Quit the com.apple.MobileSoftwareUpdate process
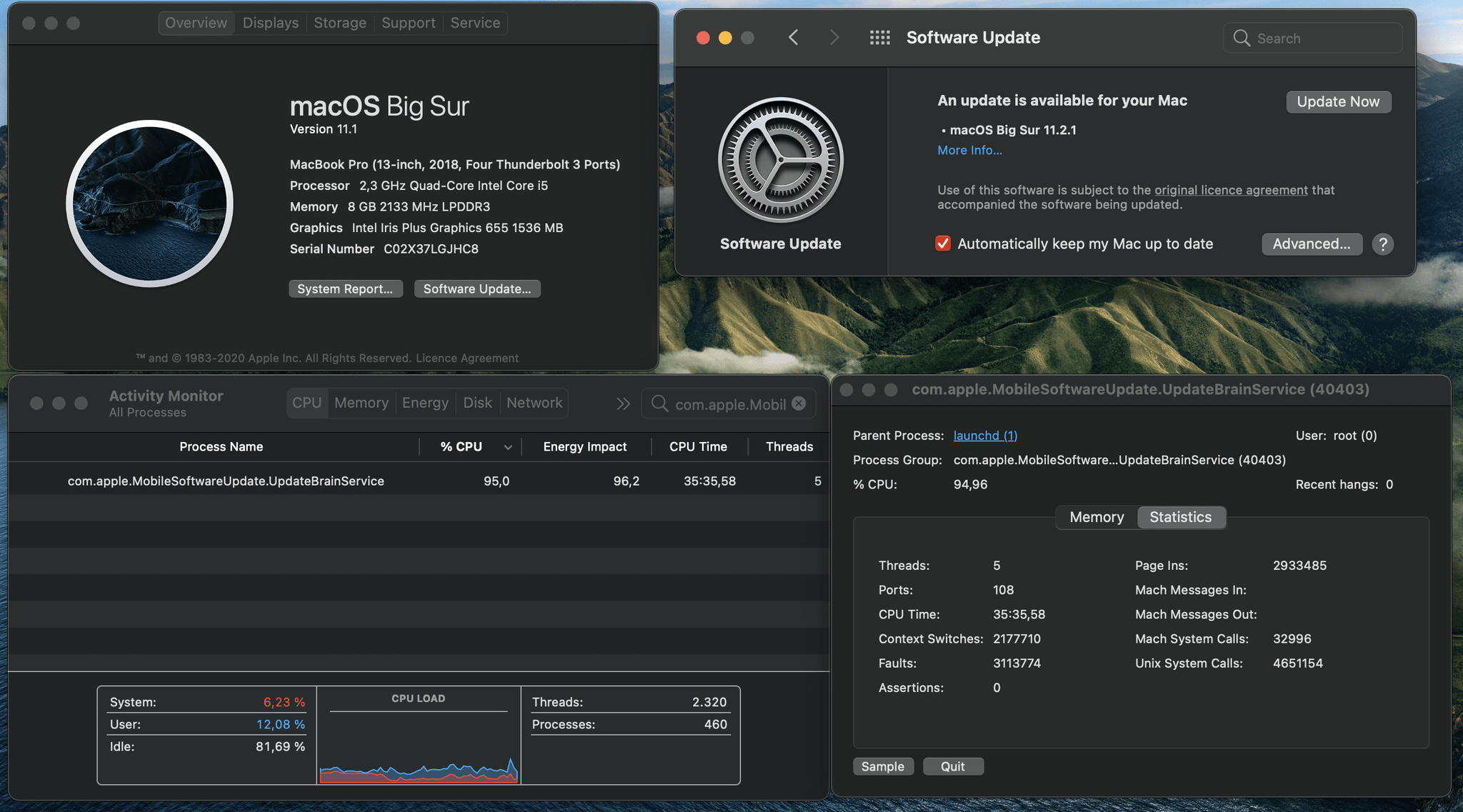This screenshot has height=812, width=1463. pos(952,765)
